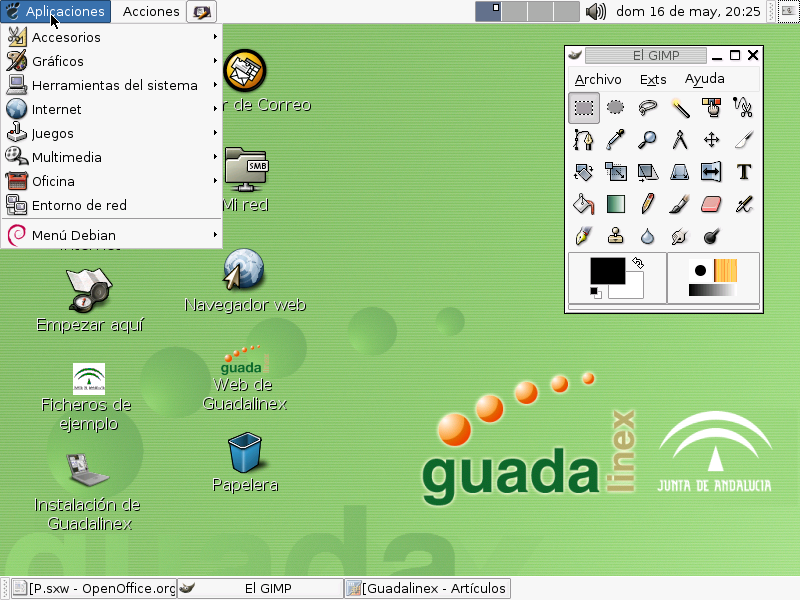The image size is (800, 600).
Task: Select the Color Picker eyedropper tool
Action: coord(616,139)
